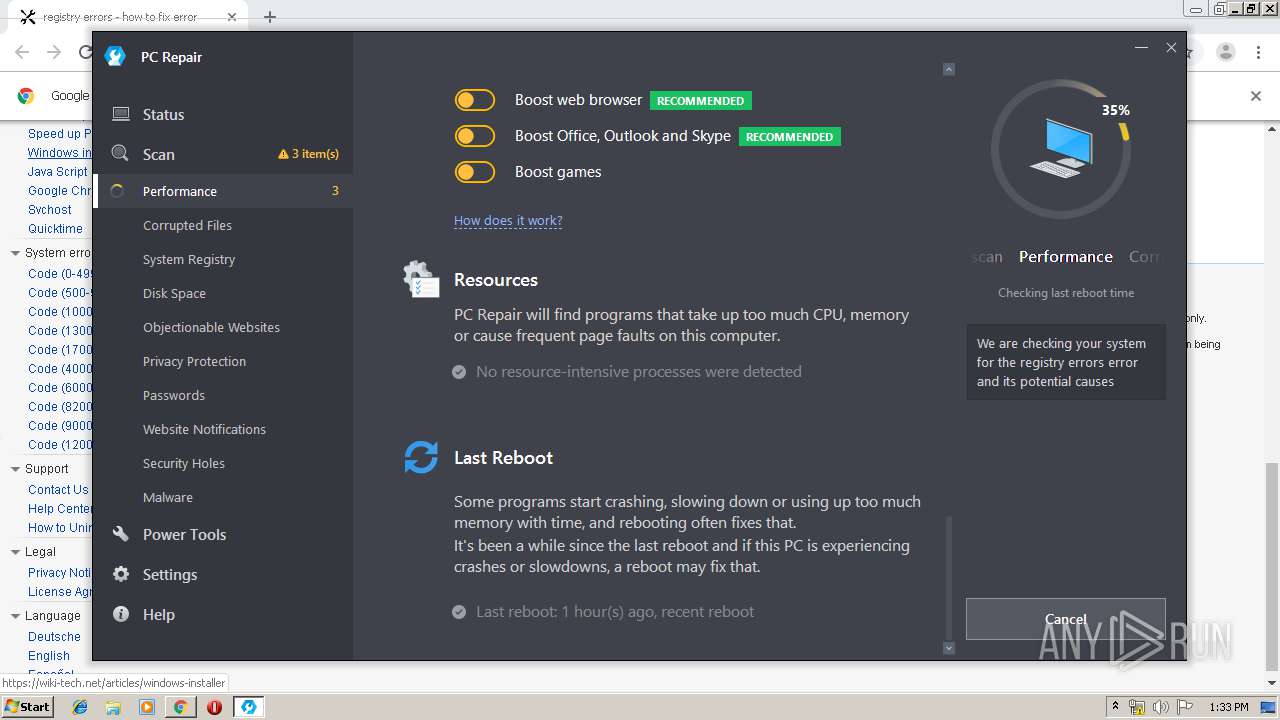Click the computer icon in progress circle
The width and height of the screenshot is (1280, 720).
(x=1061, y=148)
